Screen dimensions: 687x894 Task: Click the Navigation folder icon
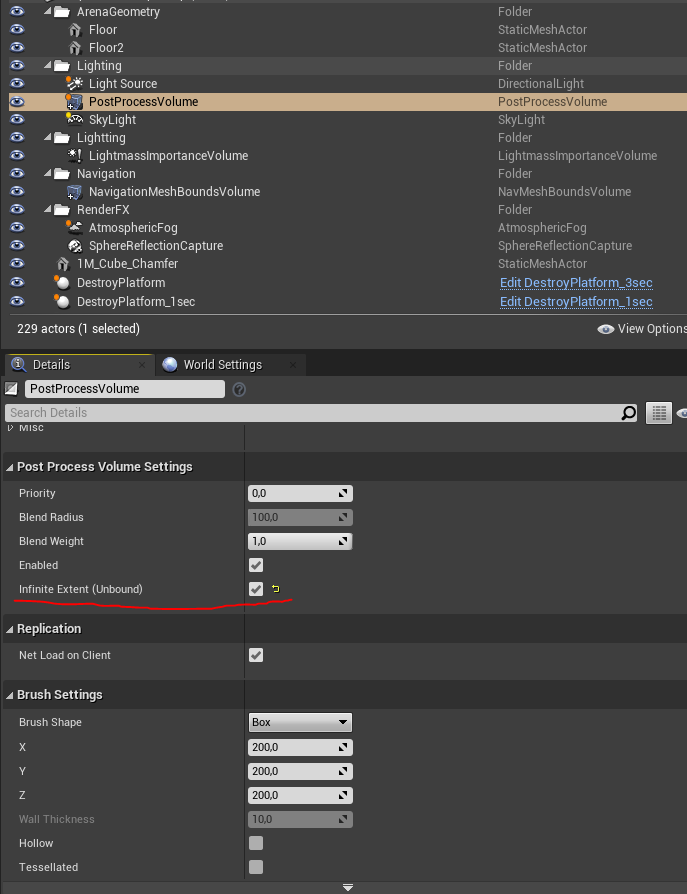[62, 174]
